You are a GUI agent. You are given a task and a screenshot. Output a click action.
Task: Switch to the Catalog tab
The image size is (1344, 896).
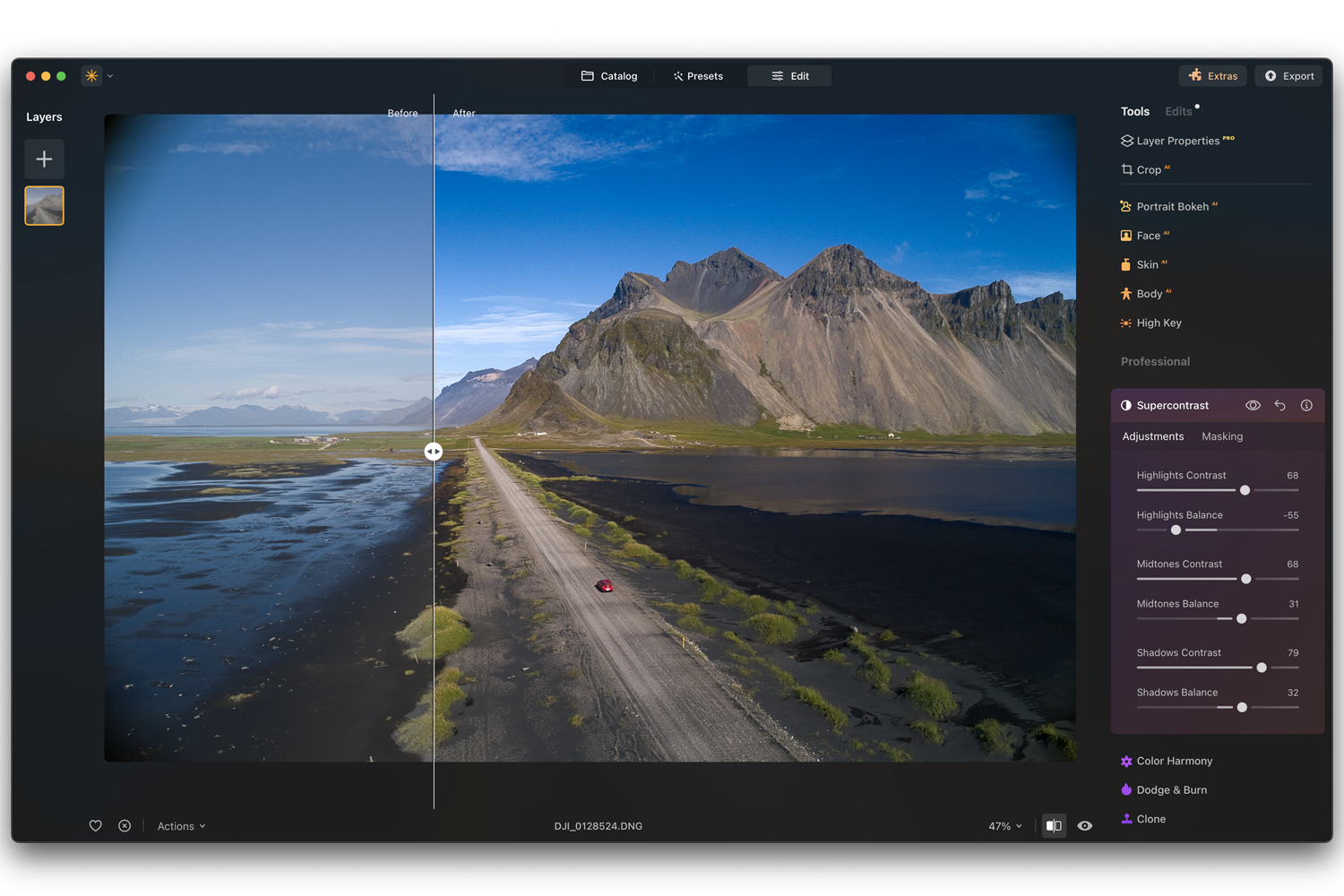(609, 76)
